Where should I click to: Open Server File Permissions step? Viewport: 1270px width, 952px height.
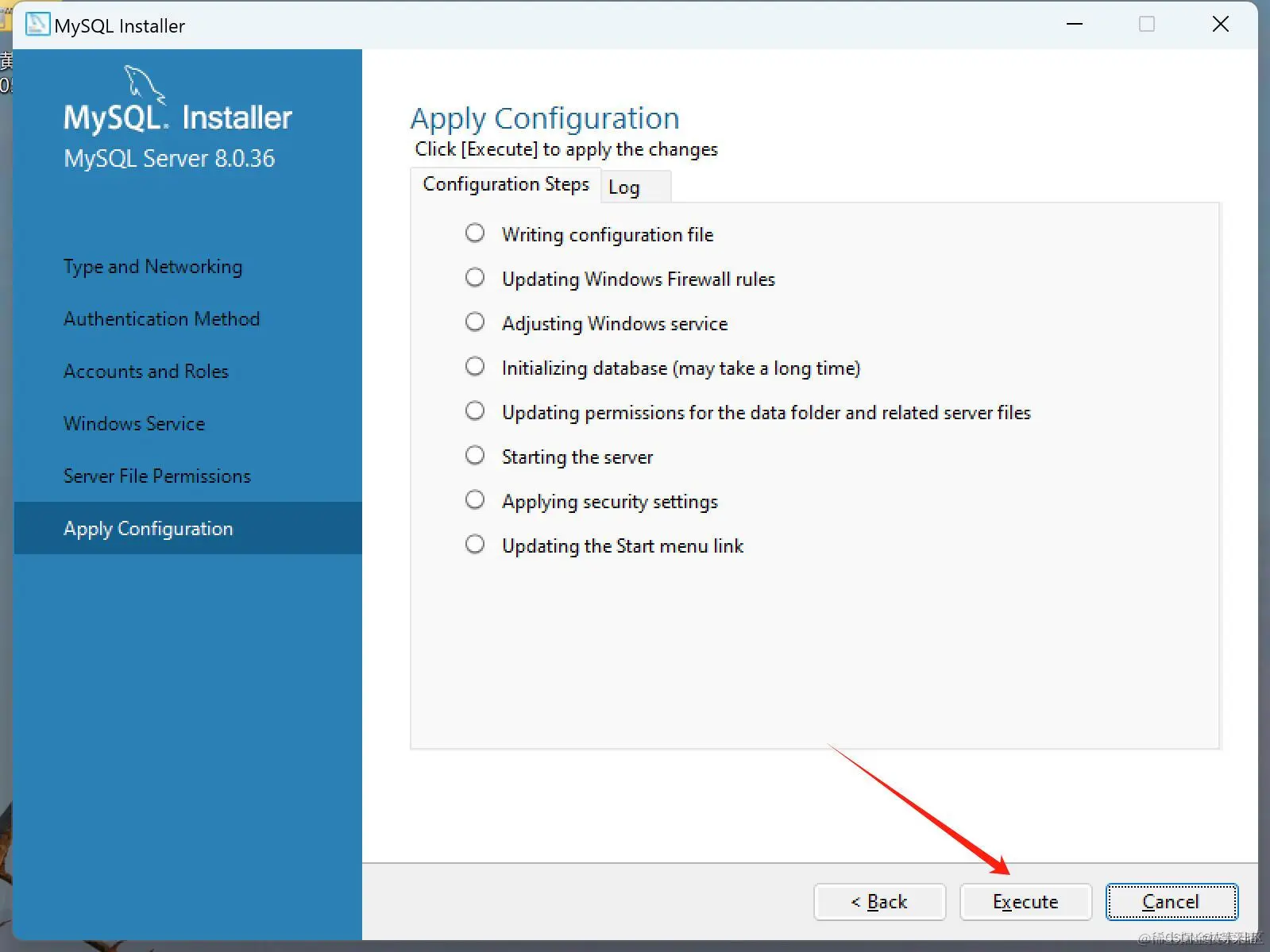[x=157, y=476]
